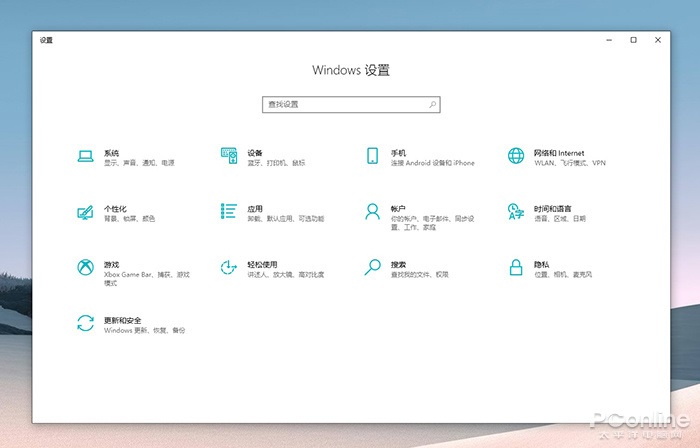Open the 隐私 padlock icon
This screenshot has width=700, height=448.
pos(516,267)
